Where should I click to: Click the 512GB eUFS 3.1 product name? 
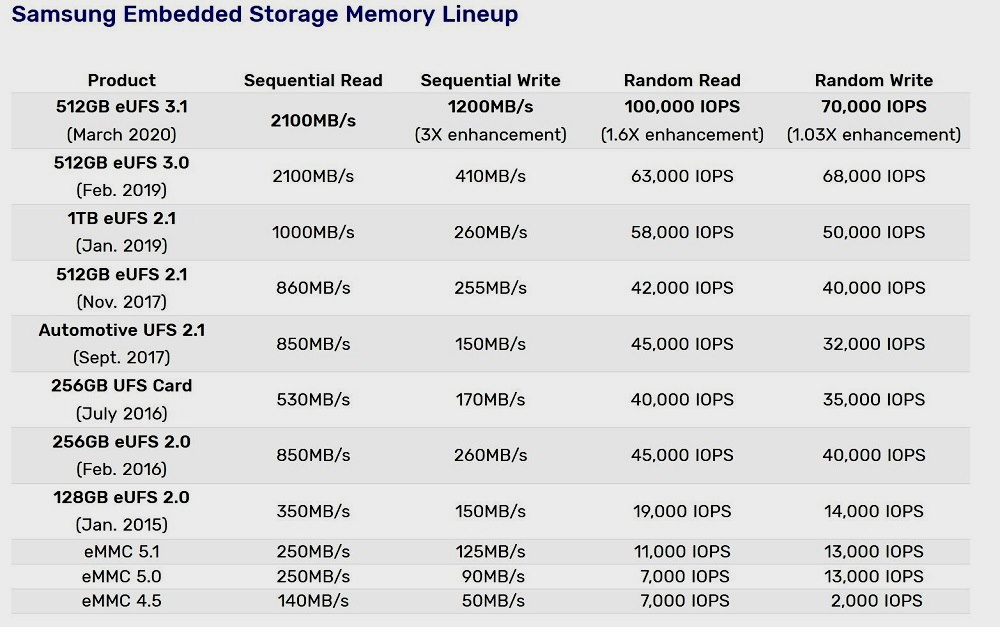point(122,106)
